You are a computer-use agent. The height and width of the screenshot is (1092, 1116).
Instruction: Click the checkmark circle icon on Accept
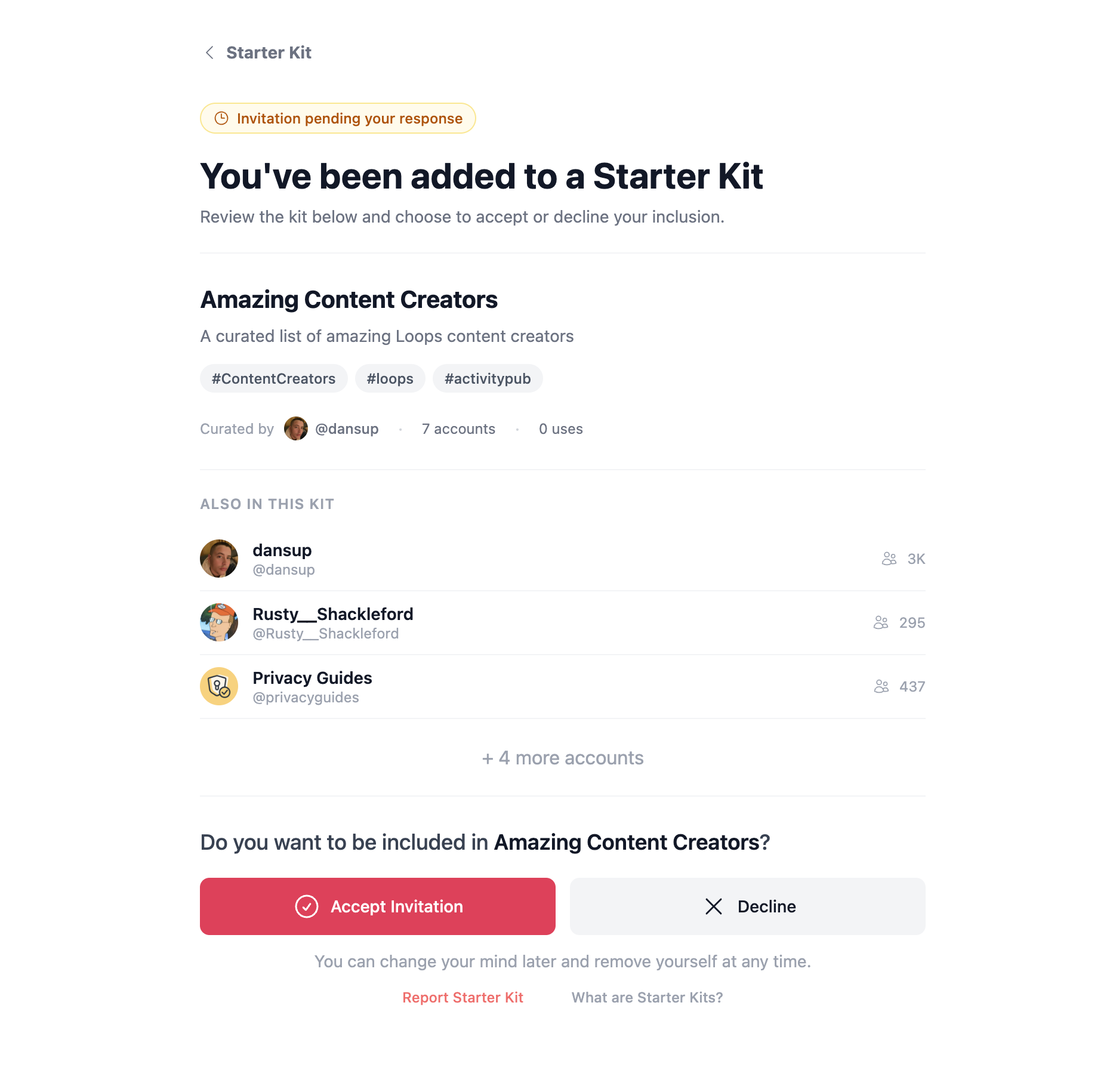click(x=307, y=906)
